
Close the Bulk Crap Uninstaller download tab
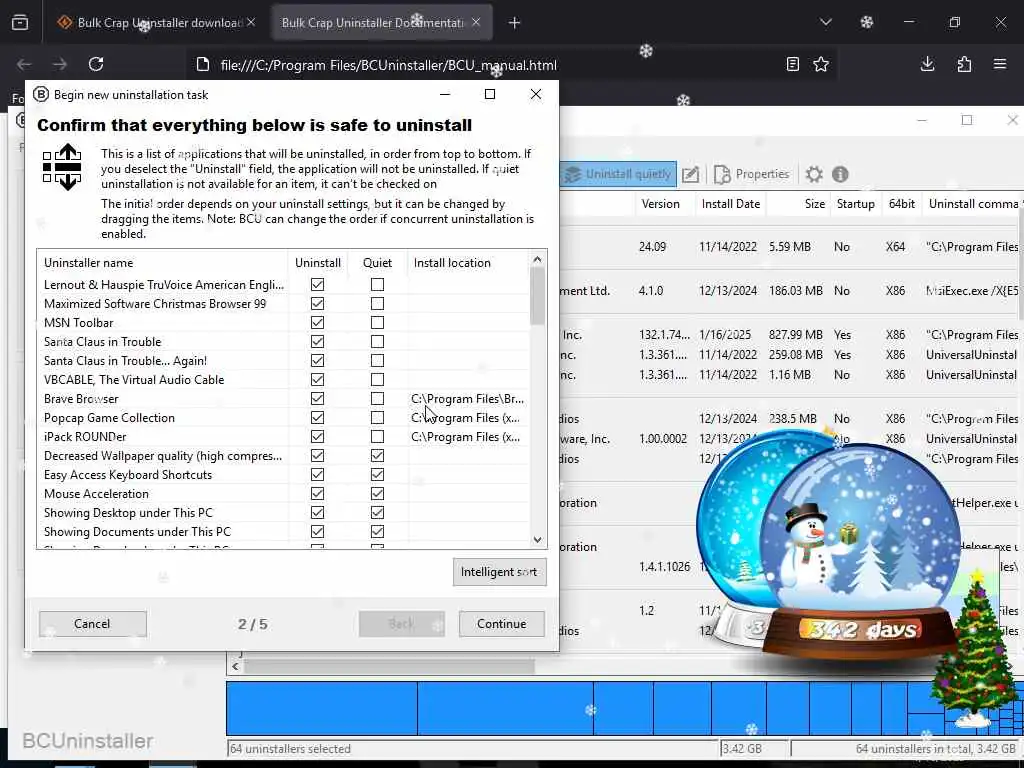point(251,22)
